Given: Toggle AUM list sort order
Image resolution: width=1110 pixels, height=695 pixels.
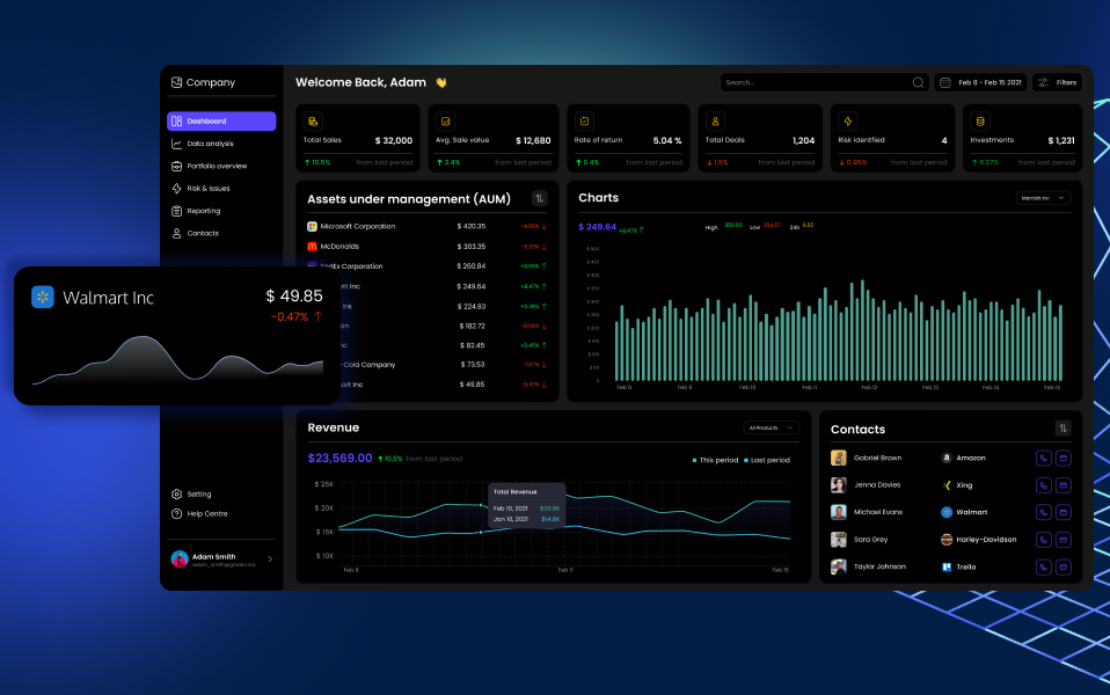Looking at the screenshot, I should click(539, 199).
